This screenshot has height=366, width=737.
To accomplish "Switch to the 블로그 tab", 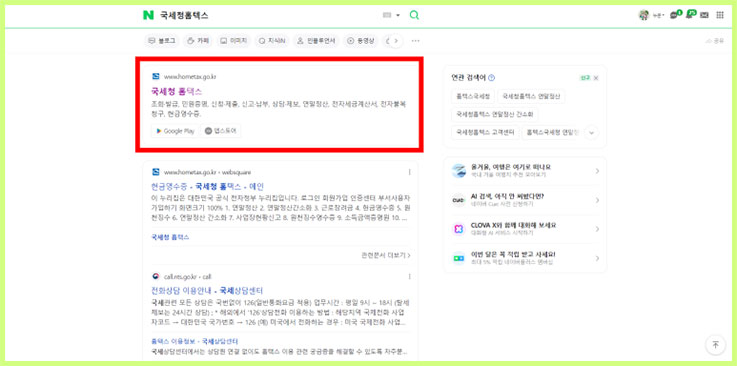I will 162,41.
